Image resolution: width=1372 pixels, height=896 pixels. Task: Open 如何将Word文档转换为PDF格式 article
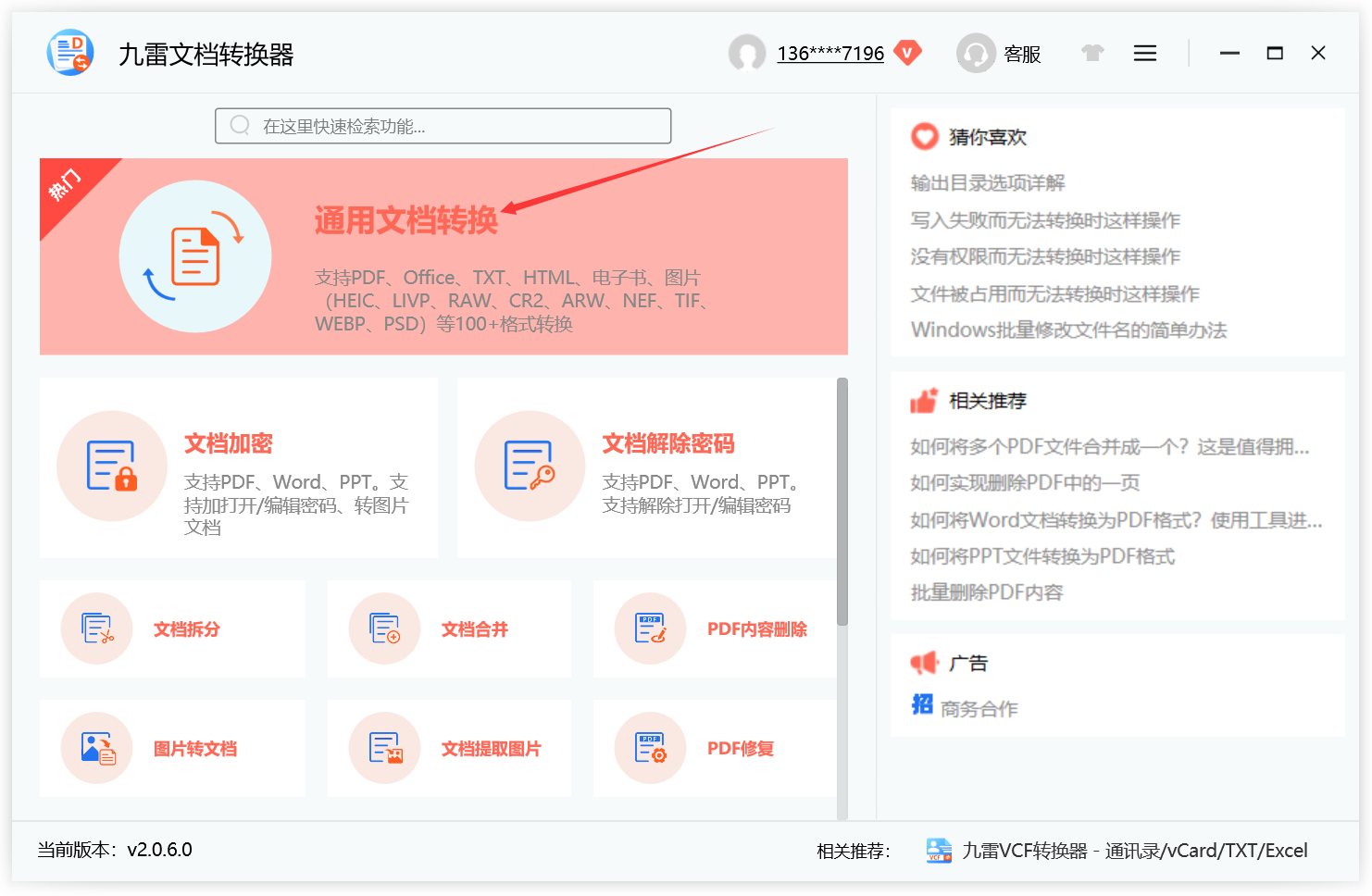coord(1116,520)
